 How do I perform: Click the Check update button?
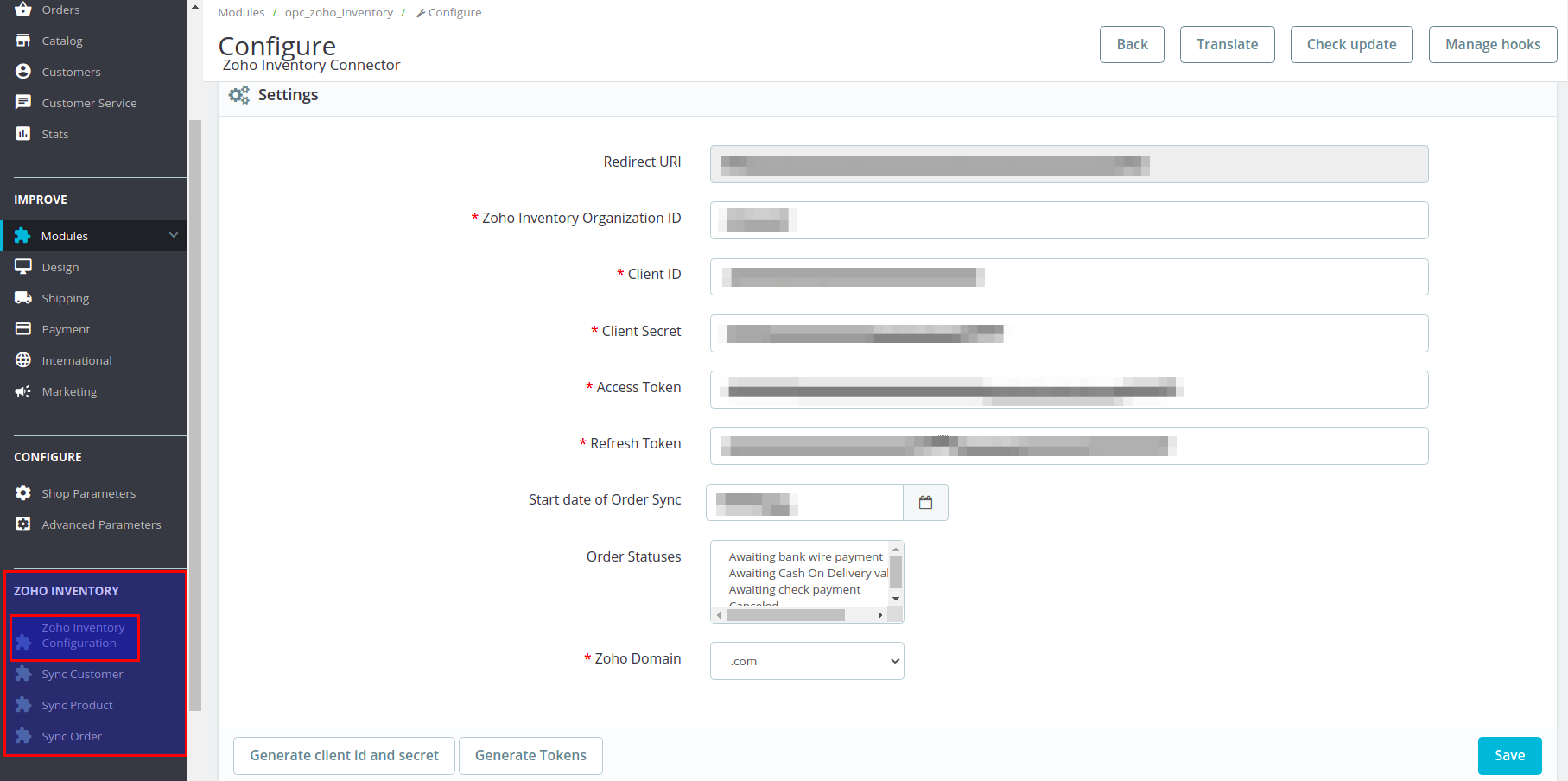click(x=1351, y=44)
